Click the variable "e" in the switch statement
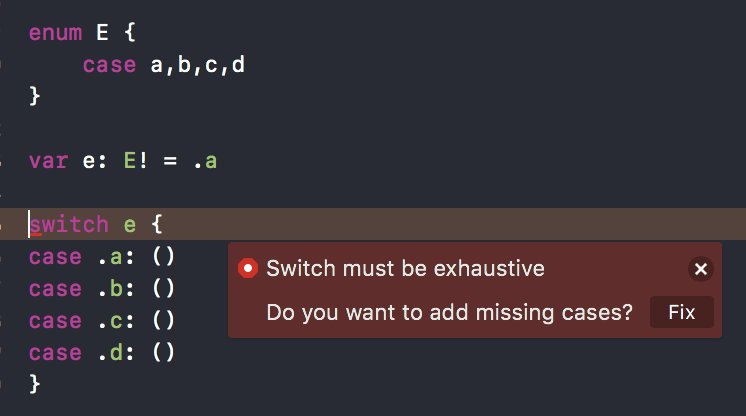746x416 pixels. point(130,225)
